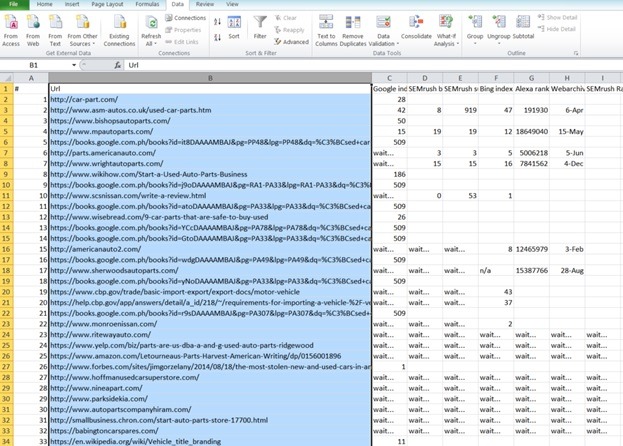Switch to Review tab
The width and height of the screenshot is (623, 446).
(205, 4)
